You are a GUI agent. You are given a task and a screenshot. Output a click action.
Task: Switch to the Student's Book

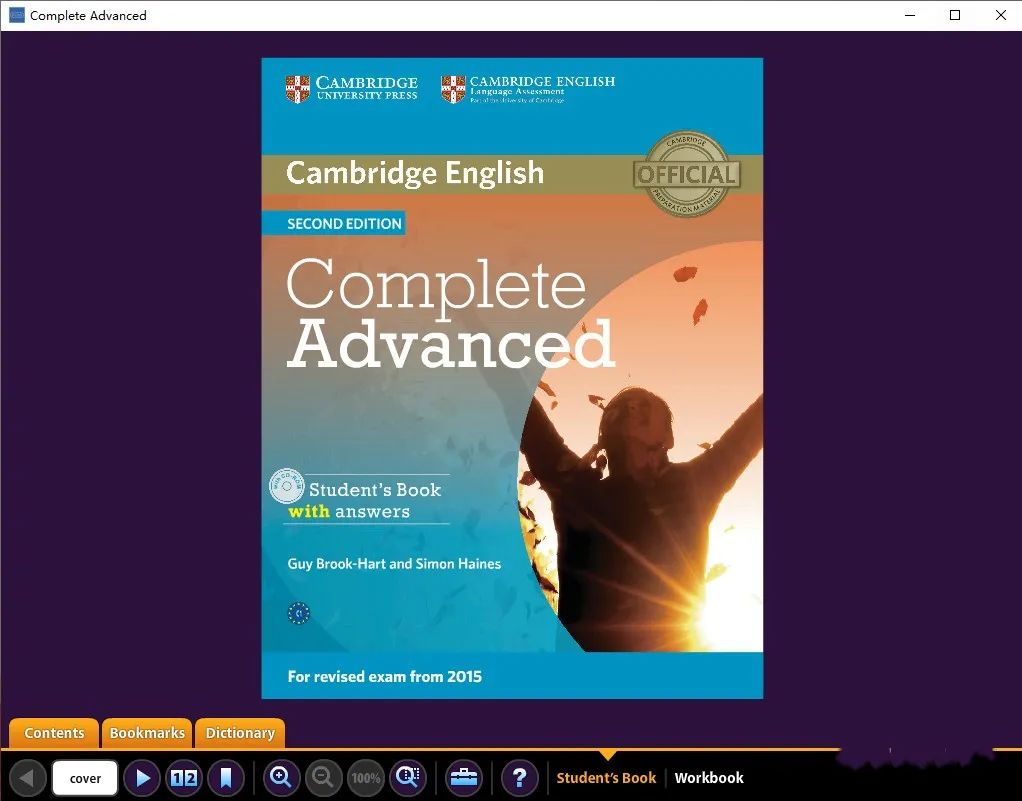pos(606,778)
